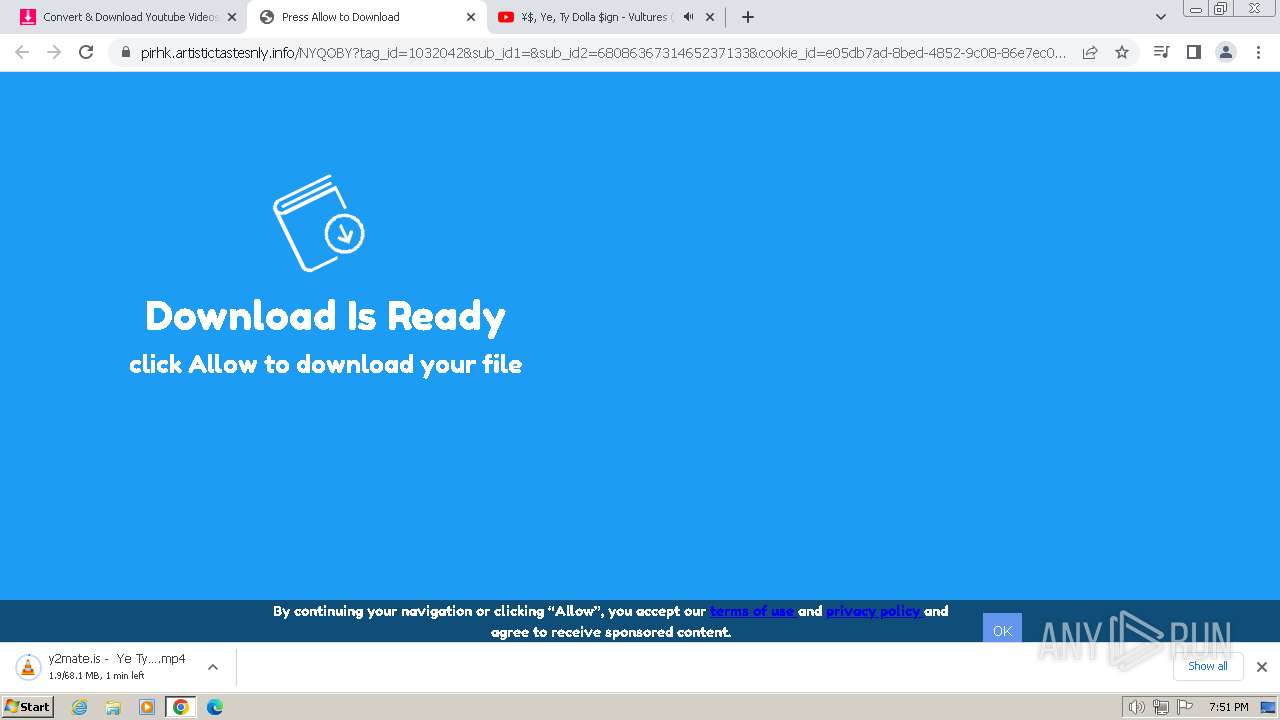Open the media controls button
Image resolution: width=1280 pixels, height=720 pixels.
(x=1161, y=52)
